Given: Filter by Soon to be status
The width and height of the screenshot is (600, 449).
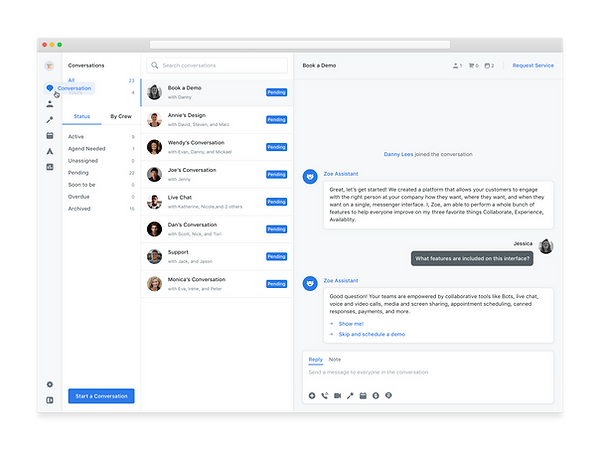Looking at the screenshot, I should tap(101, 184).
